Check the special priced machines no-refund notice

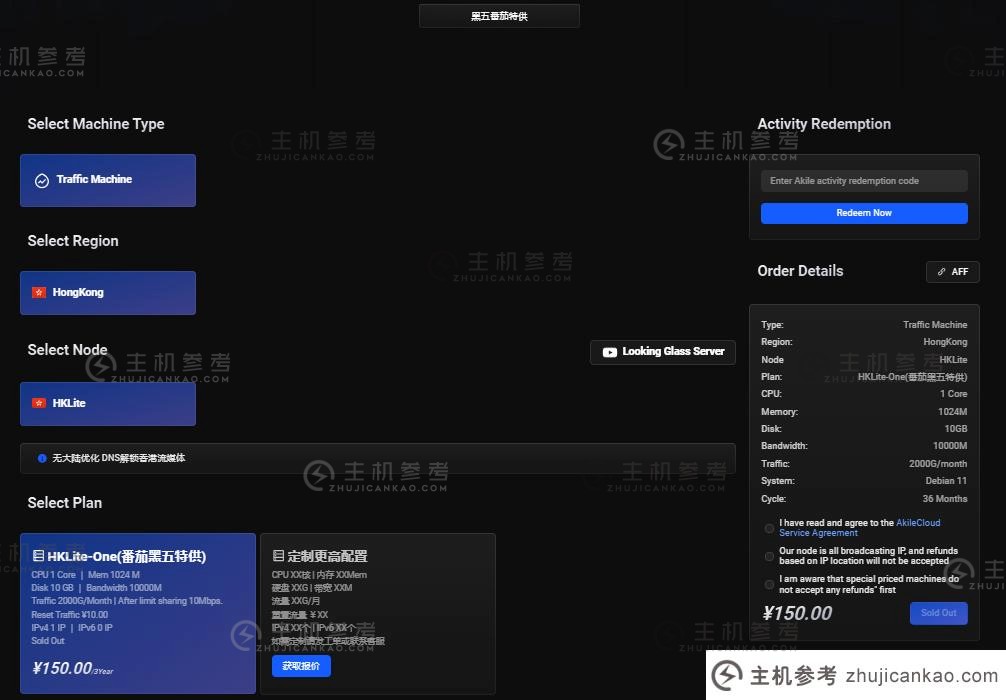point(769,585)
